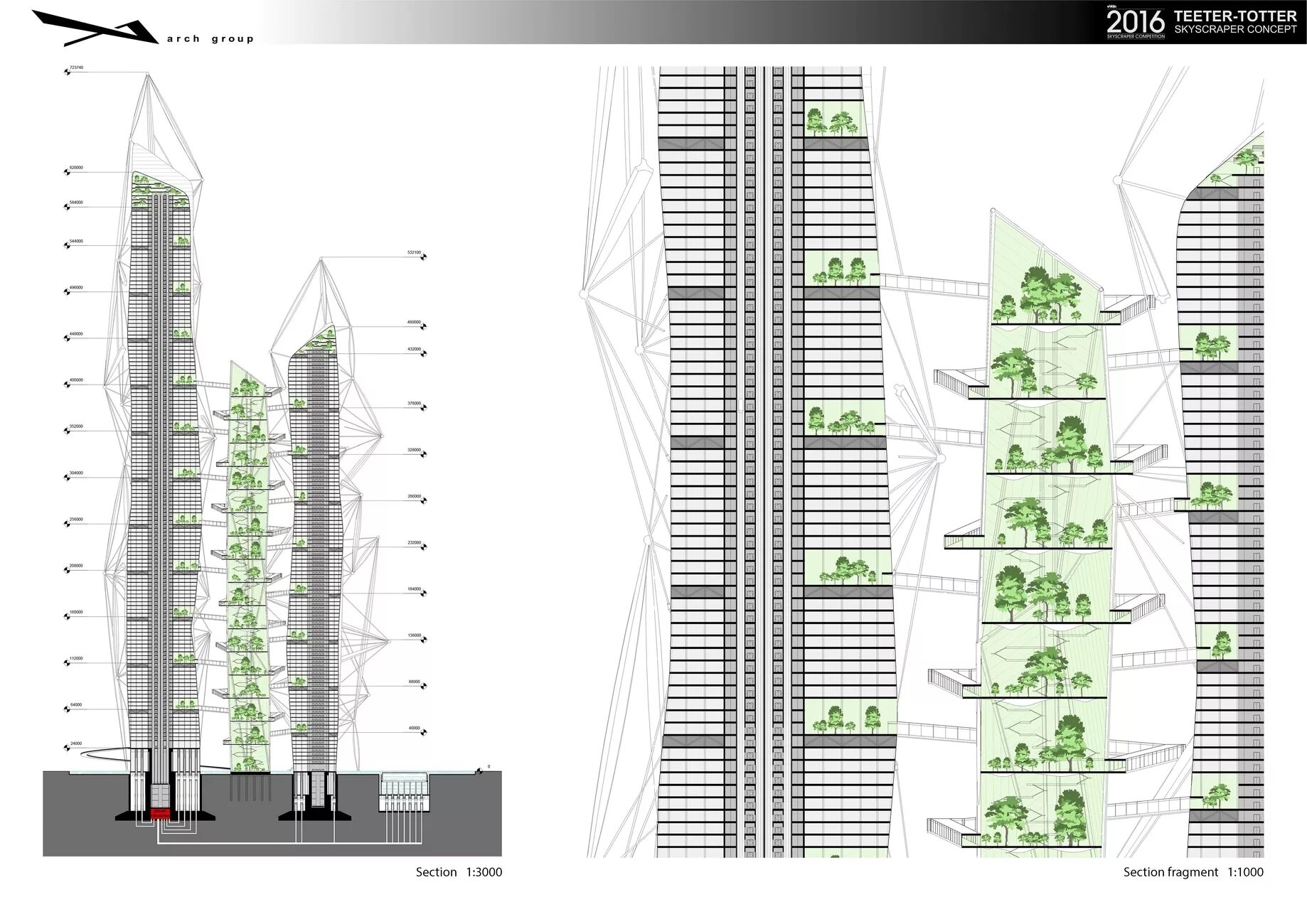Click the '496000' elevation label
This screenshot has height=924, width=1307.
tap(76, 288)
